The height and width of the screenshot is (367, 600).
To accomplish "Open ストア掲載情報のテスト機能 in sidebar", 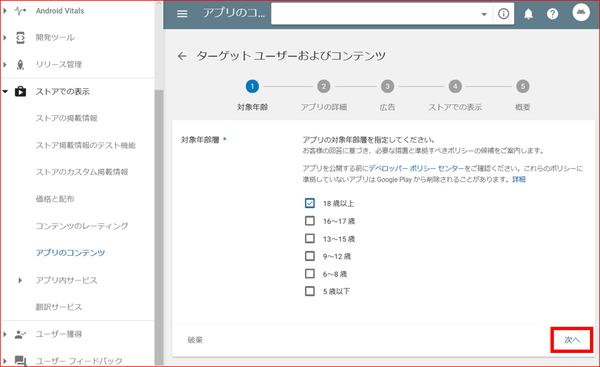I will pyautogui.click(x=86, y=145).
